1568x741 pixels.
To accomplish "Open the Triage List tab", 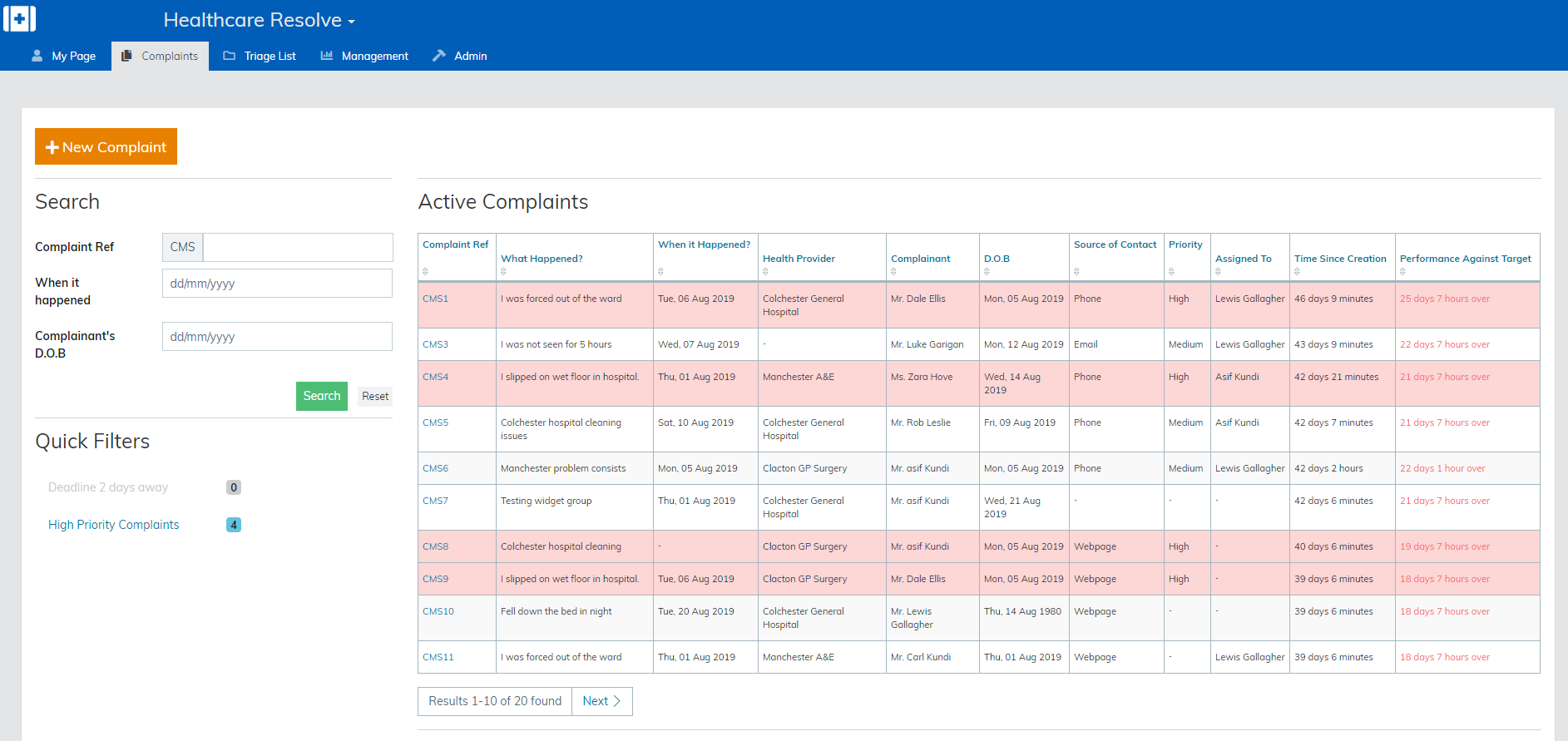I will (x=260, y=56).
